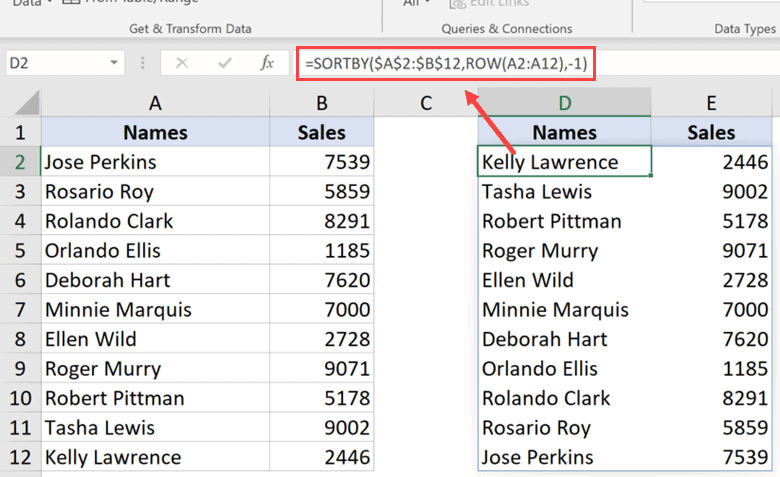Click the 9071 sales cell in column B
780x477 pixels.
(x=321, y=369)
